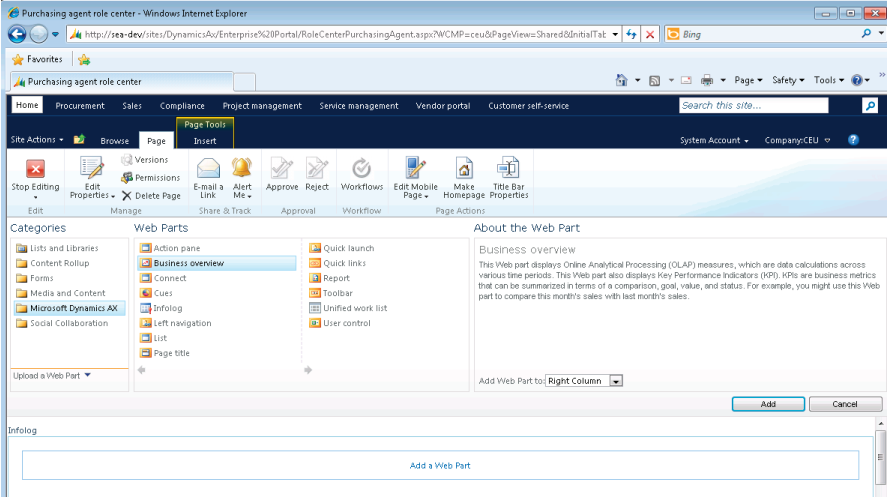Image resolution: width=891 pixels, height=498 pixels.
Task: Select the User control web part
Action: (x=340, y=323)
